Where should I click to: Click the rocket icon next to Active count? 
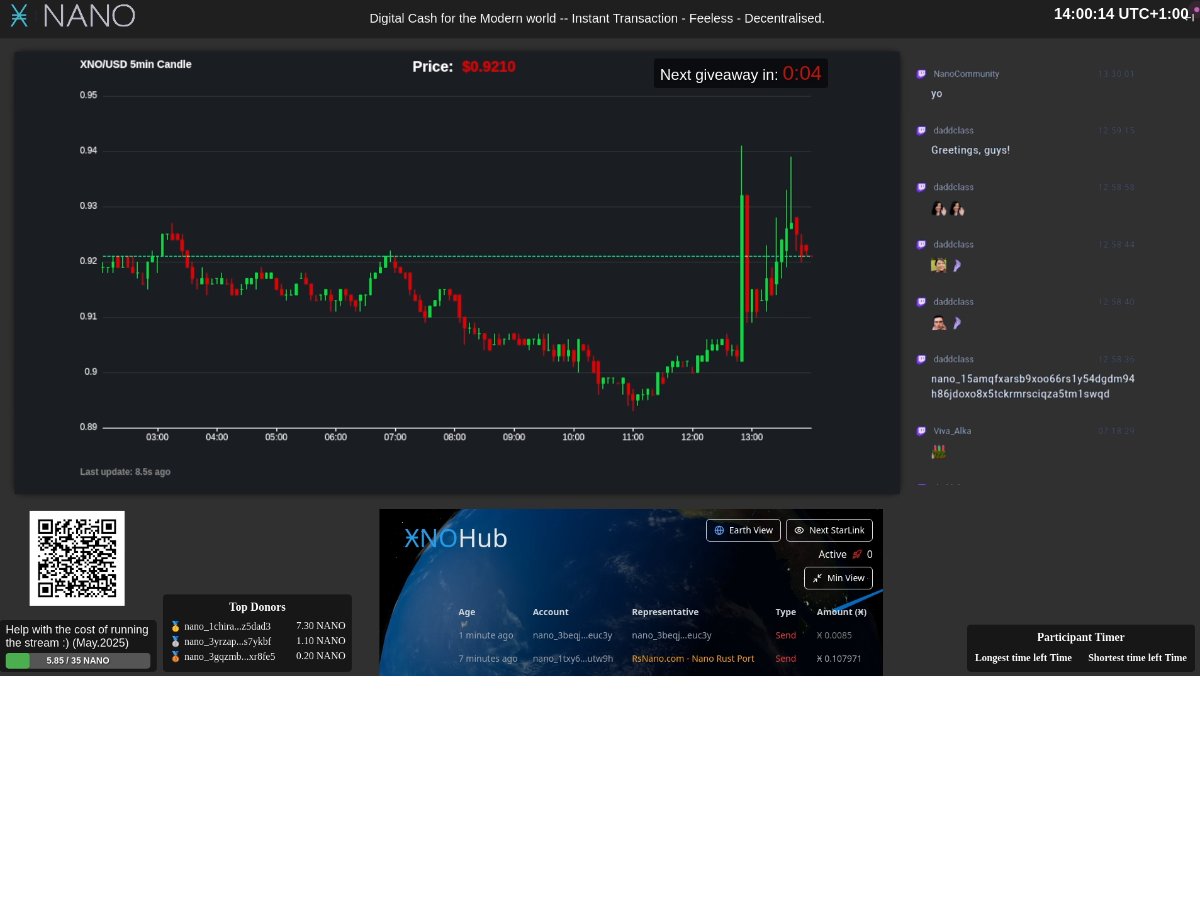point(856,554)
